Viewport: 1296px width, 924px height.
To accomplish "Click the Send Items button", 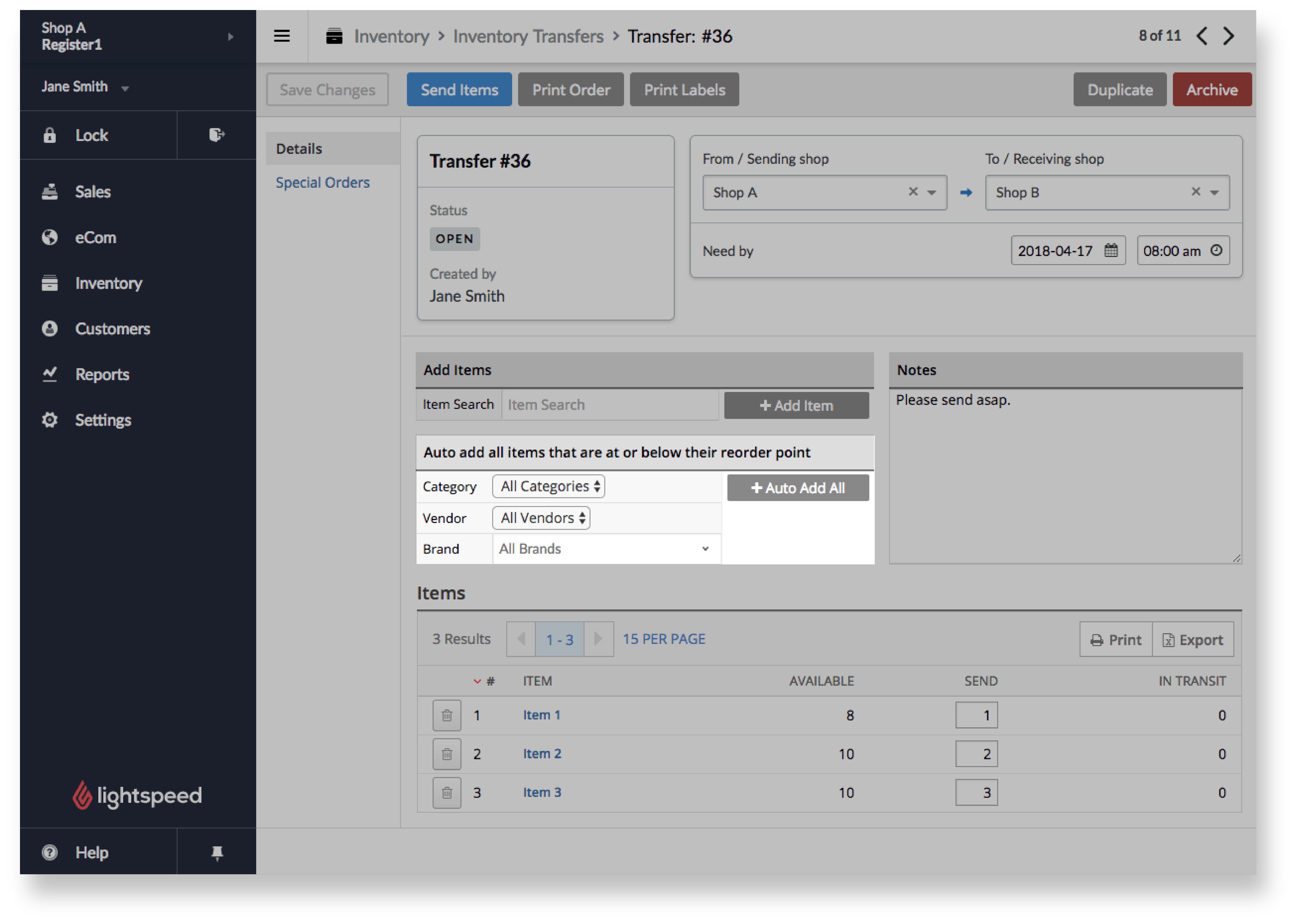I will coord(459,89).
